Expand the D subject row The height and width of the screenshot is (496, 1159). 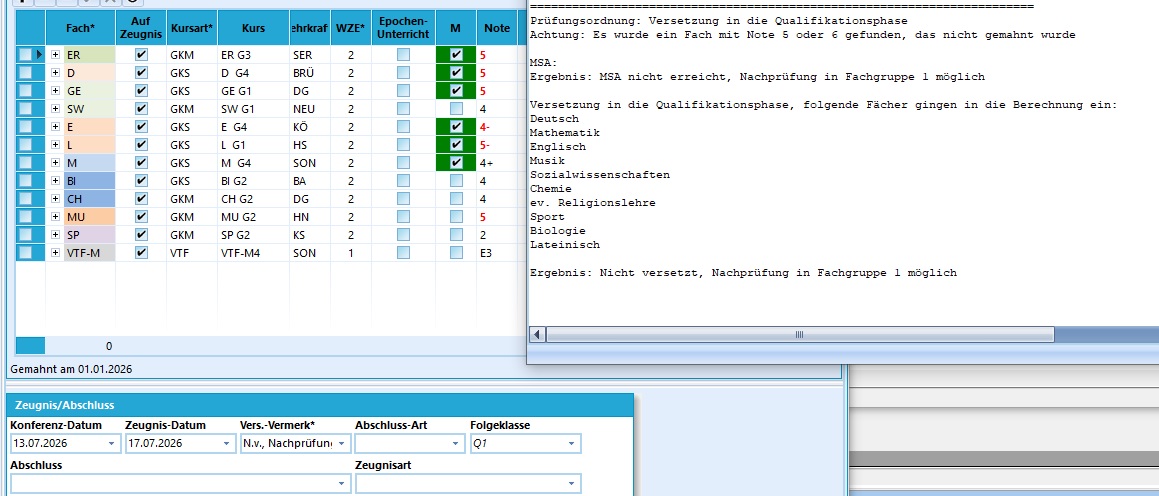tap(55, 72)
